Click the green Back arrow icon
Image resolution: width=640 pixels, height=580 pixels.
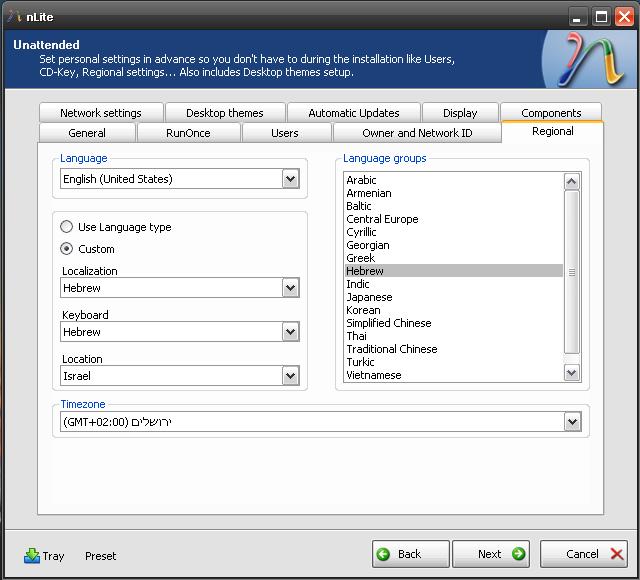(383, 554)
